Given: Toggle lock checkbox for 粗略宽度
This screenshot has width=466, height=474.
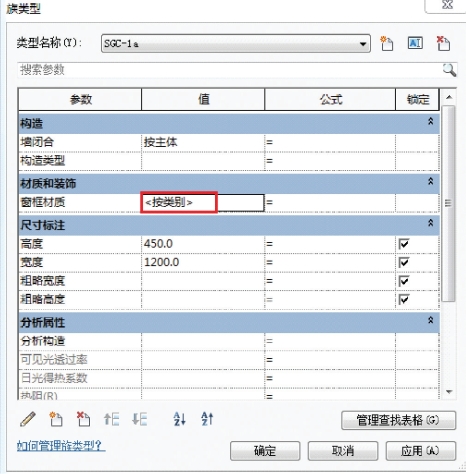Looking at the screenshot, I should click(x=404, y=281).
